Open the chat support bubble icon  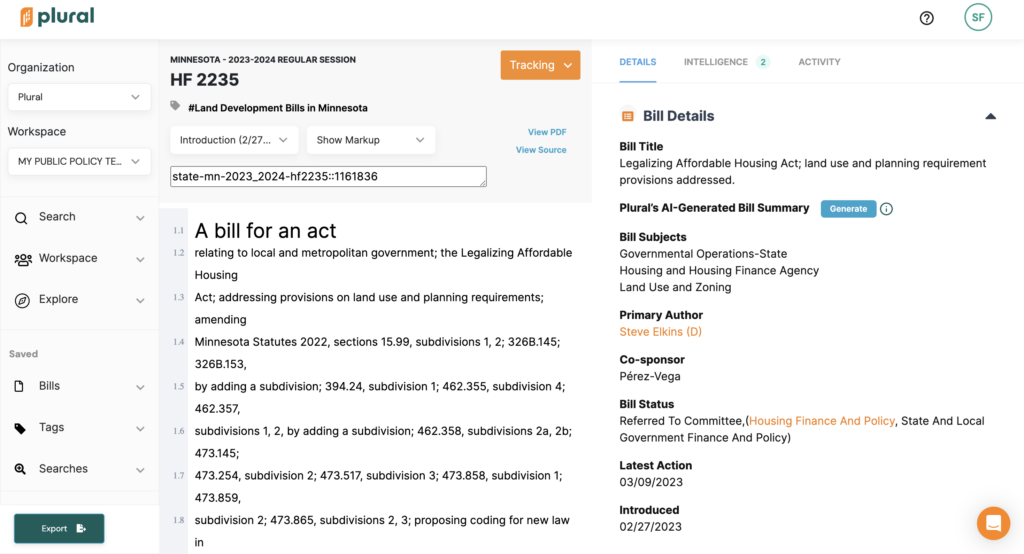point(993,523)
